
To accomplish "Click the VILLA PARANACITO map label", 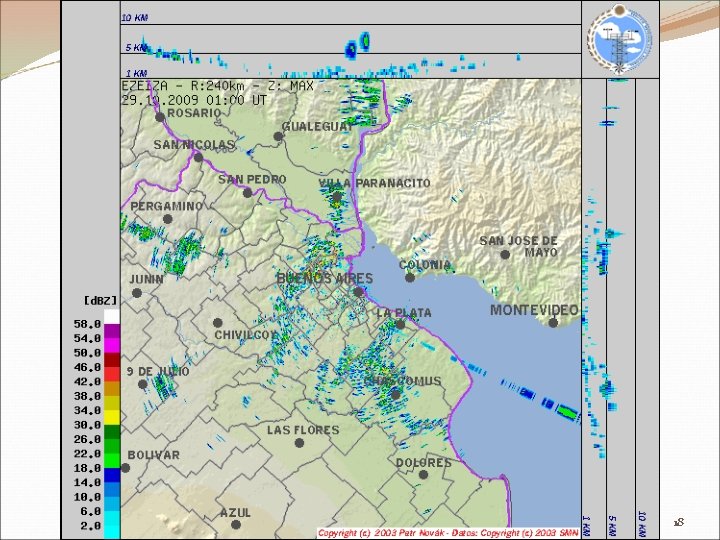I will tap(375, 183).
